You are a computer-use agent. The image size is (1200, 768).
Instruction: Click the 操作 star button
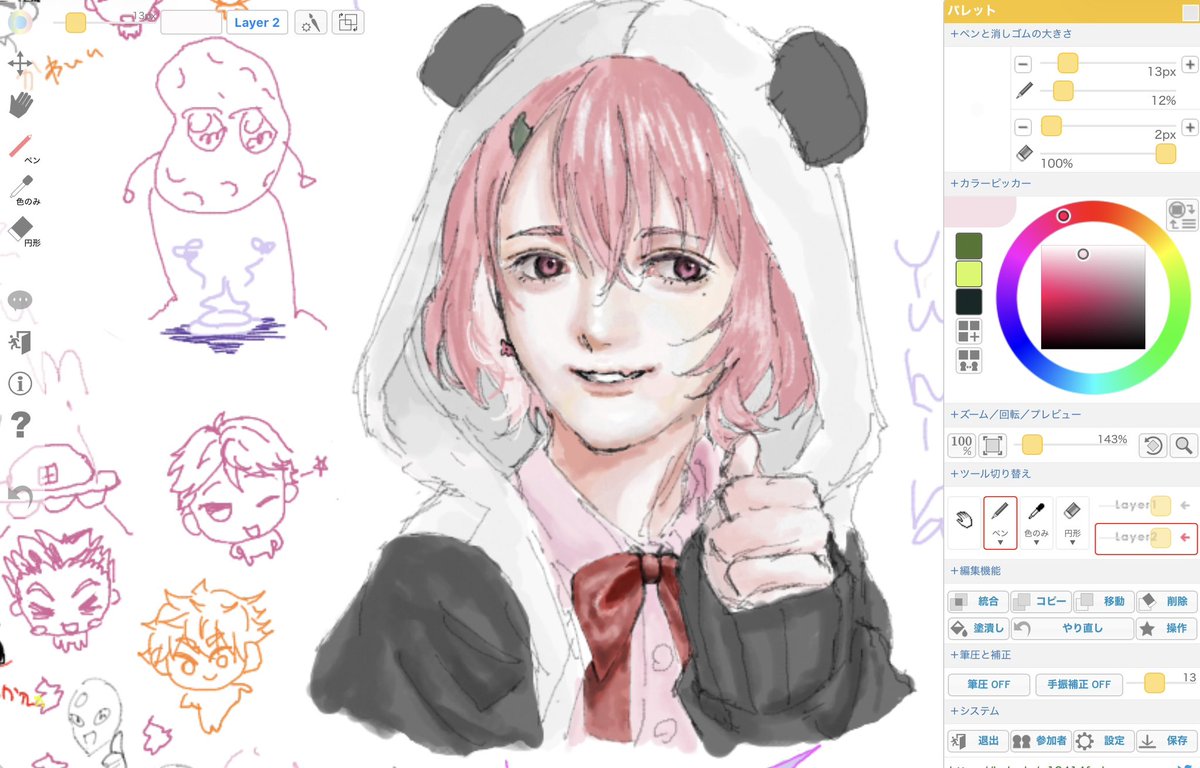tap(1167, 629)
